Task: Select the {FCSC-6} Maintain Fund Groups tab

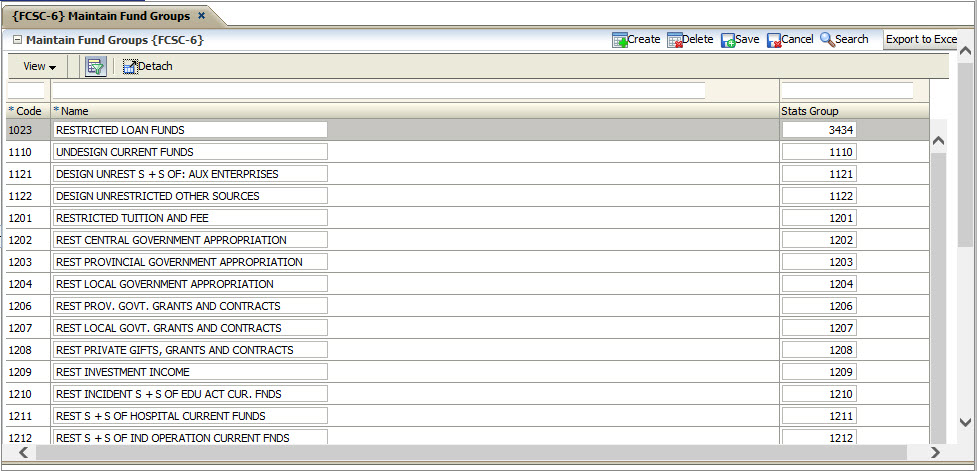Action: pyautogui.click(x=100, y=16)
